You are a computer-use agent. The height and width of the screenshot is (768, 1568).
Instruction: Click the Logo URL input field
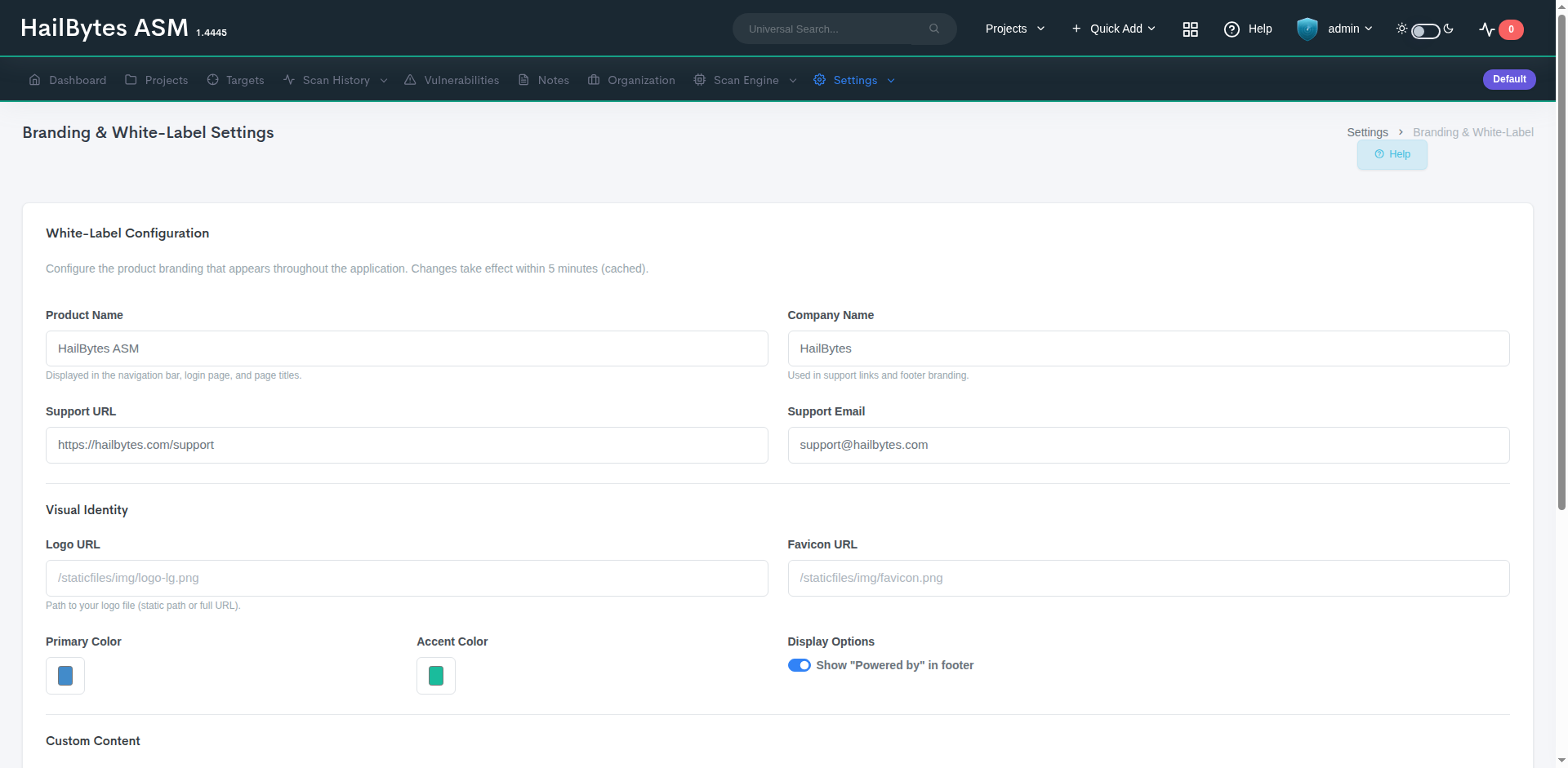[x=407, y=578]
